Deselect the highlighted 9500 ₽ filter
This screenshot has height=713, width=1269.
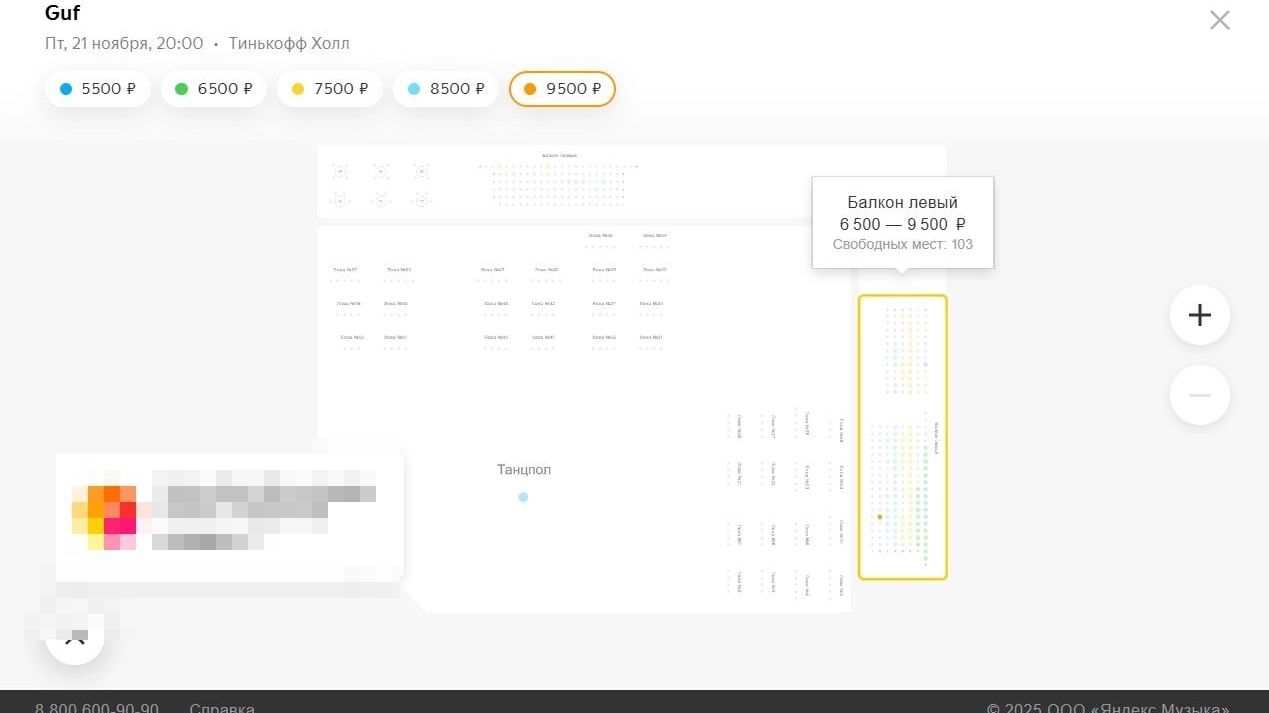coord(562,89)
